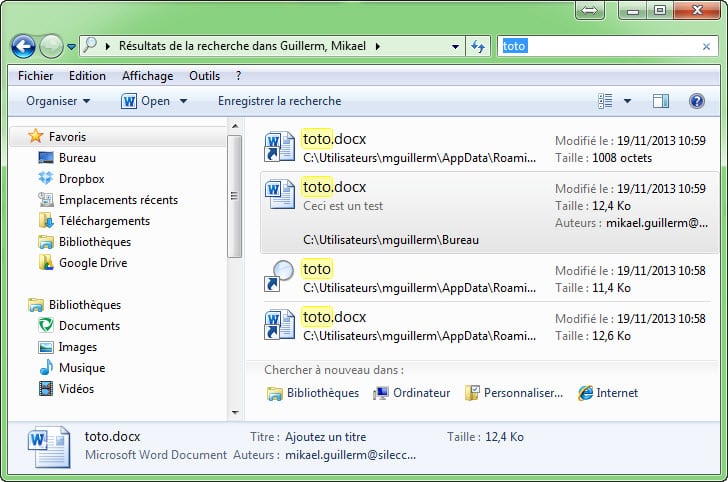Click Enregistrer la recherche
This screenshot has width=728, height=482.
pos(280,101)
